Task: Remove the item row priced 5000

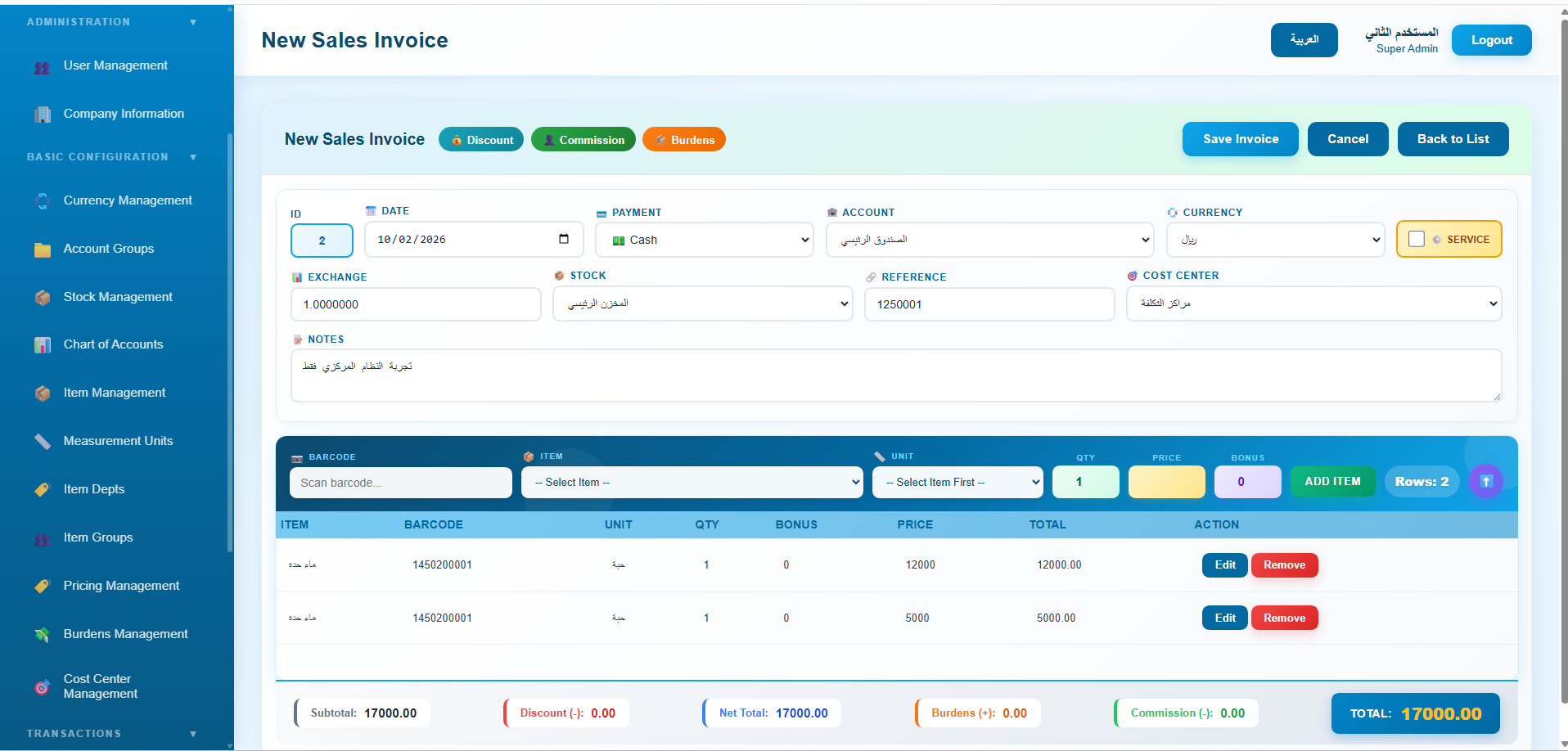Action: [x=1284, y=618]
